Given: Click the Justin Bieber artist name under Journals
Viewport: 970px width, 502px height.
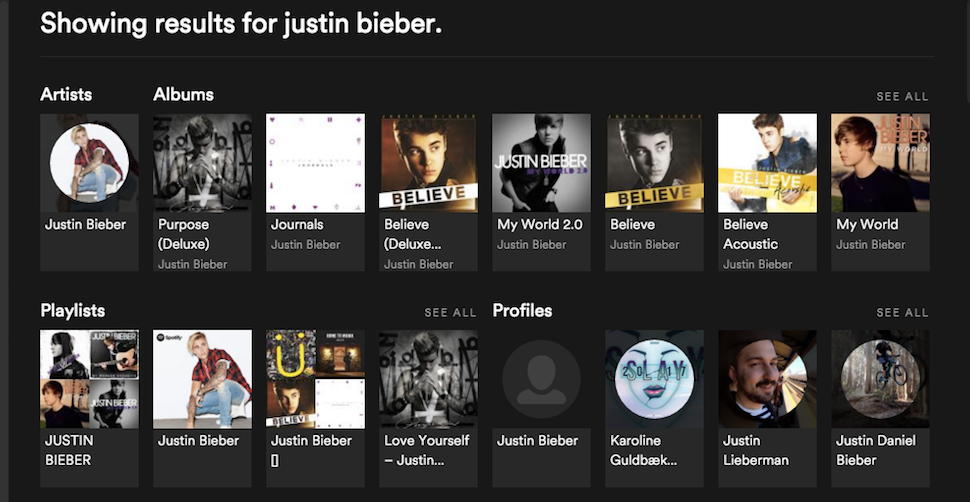Looking at the screenshot, I should [306, 245].
